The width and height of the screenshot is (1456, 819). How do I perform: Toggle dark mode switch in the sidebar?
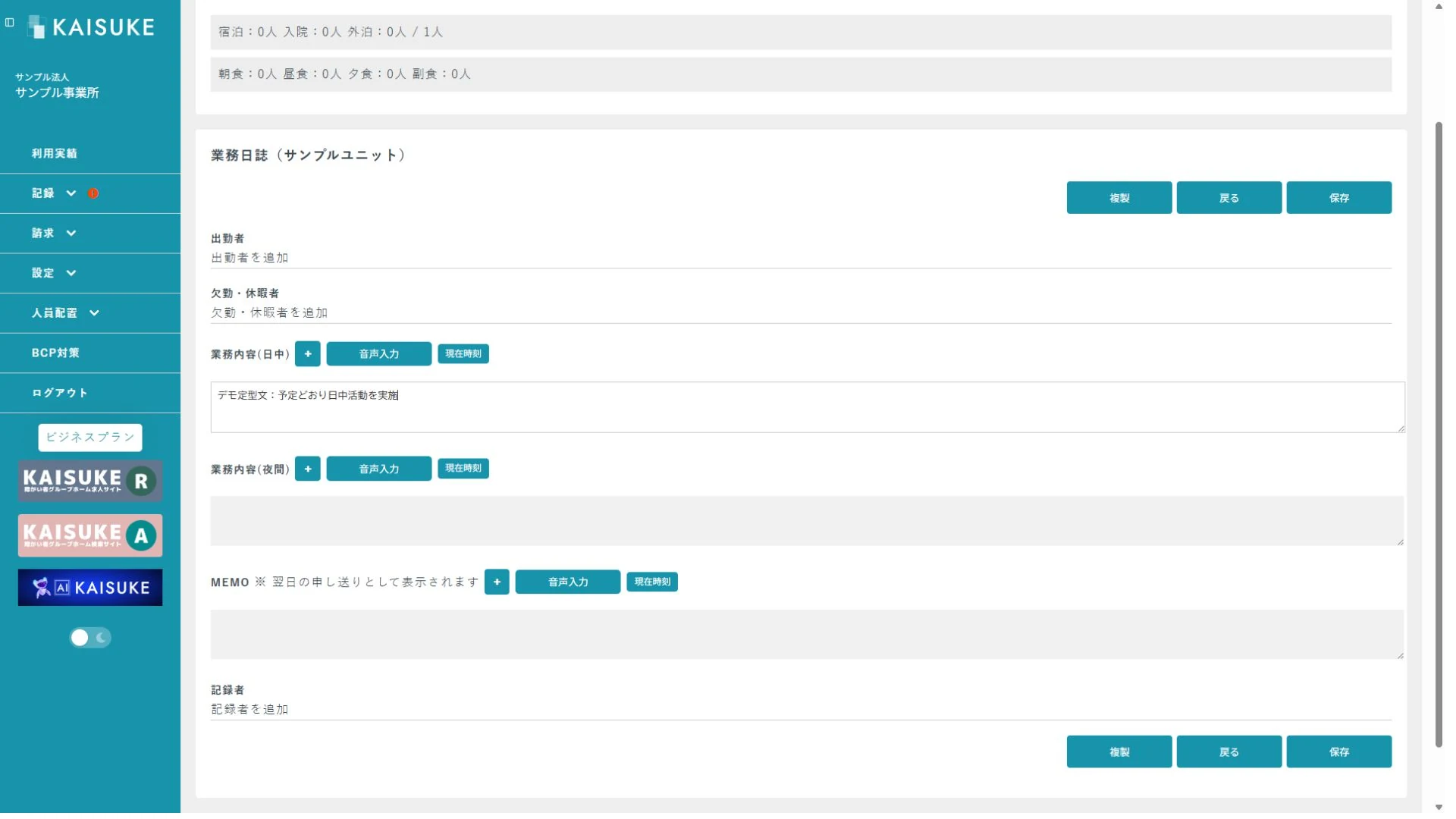click(x=90, y=638)
